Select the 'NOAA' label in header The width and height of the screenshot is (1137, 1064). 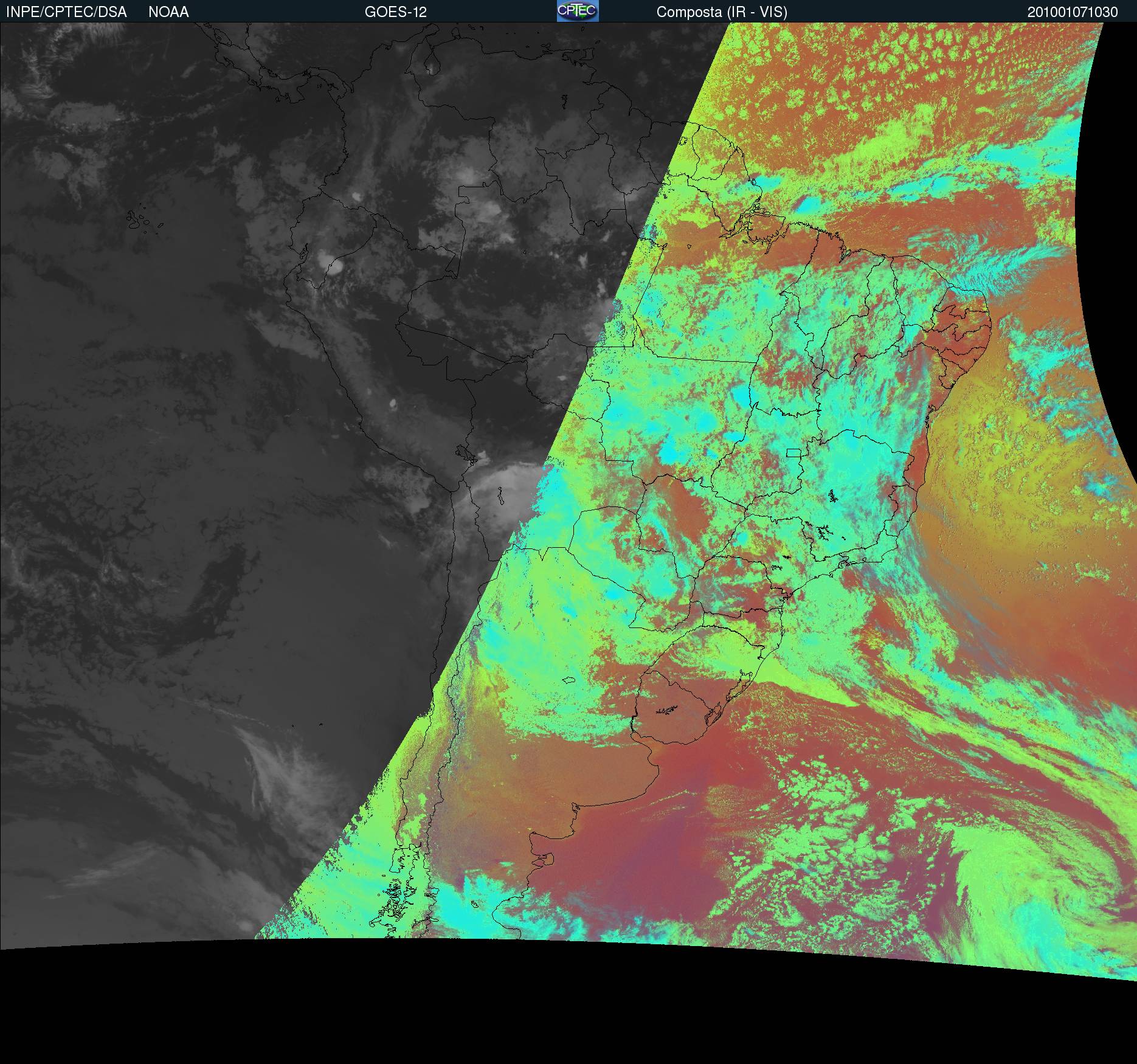click(x=168, y=12)
